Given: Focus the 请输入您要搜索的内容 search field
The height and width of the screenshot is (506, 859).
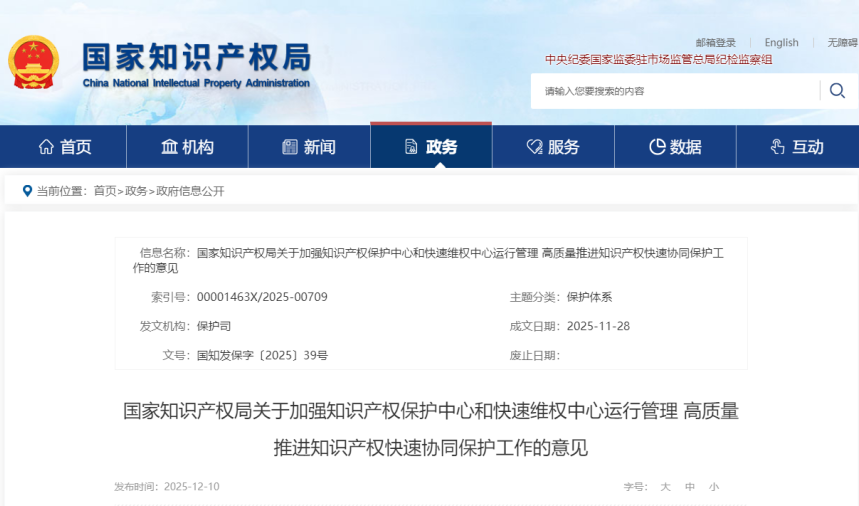Looking at the screenshot, I should [675, 91].
